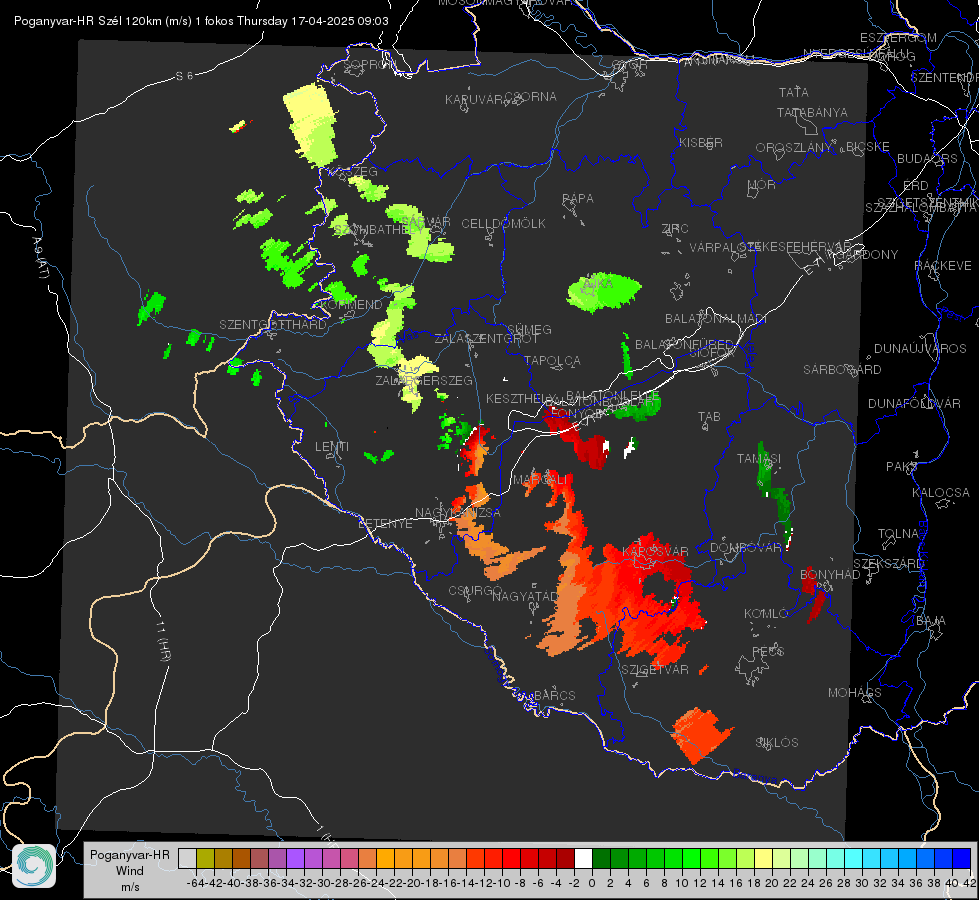
Task: Click the CELLDOMOLK label
Action: [504, 224]
